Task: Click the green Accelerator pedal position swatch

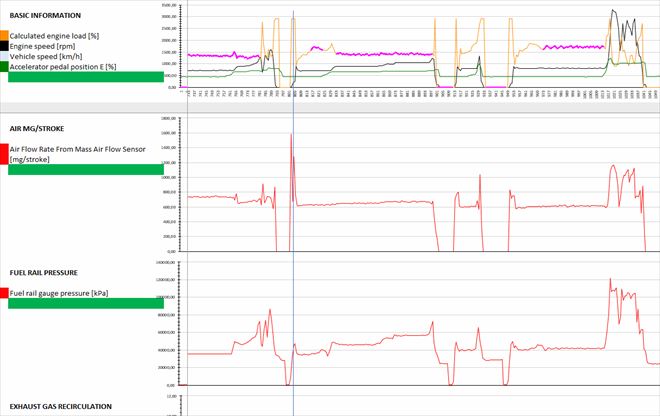Action: pos(4,66)
